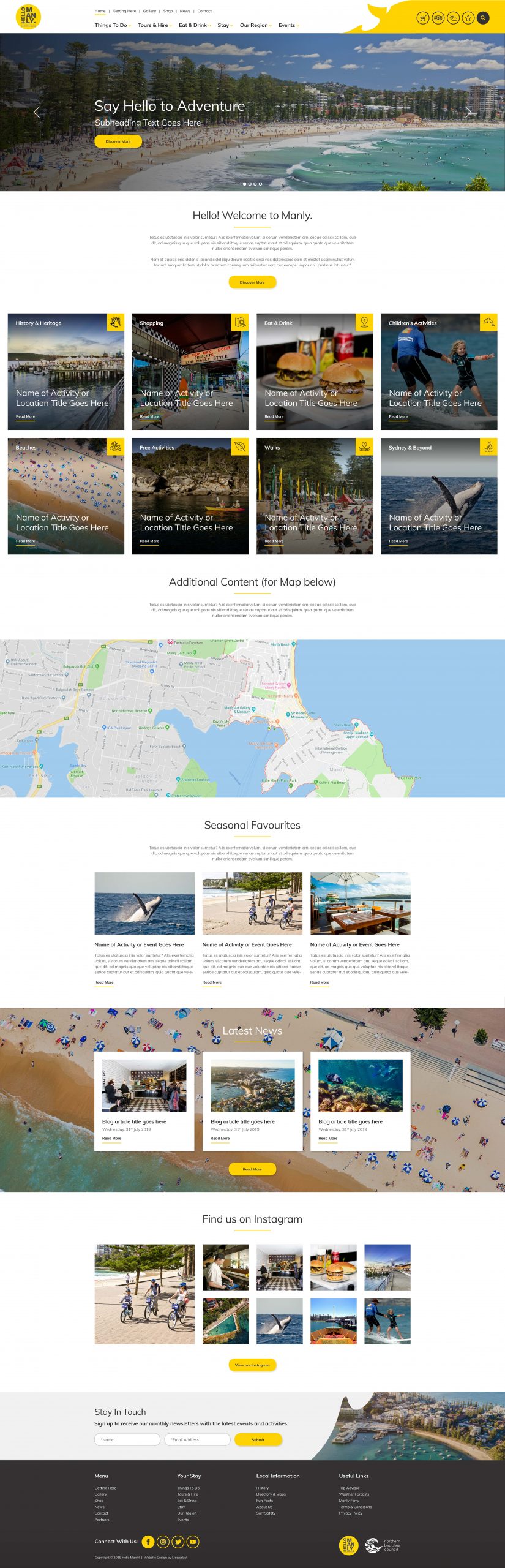Image resolution: width=505 pixels, height=1568 pixels.
Task: Go to previous hero slide arrow
Action: point(37,112)
